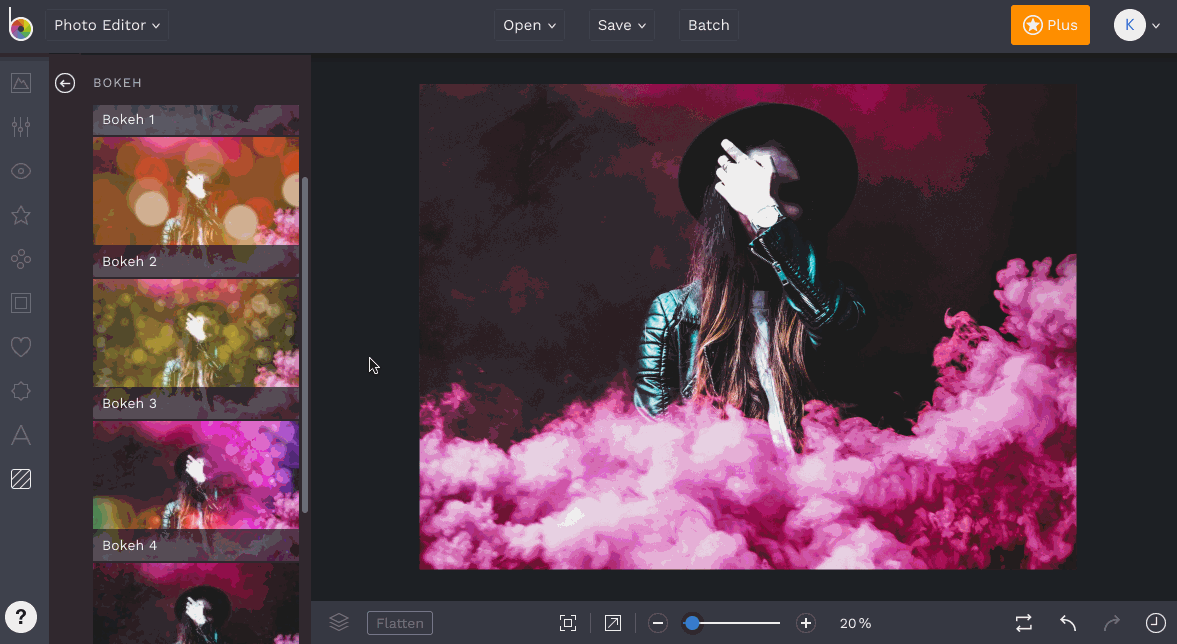Click the Bokeh panel scrollbar
The height and width of the screenshot is (644, 1177).
click(x=305, y=345)
